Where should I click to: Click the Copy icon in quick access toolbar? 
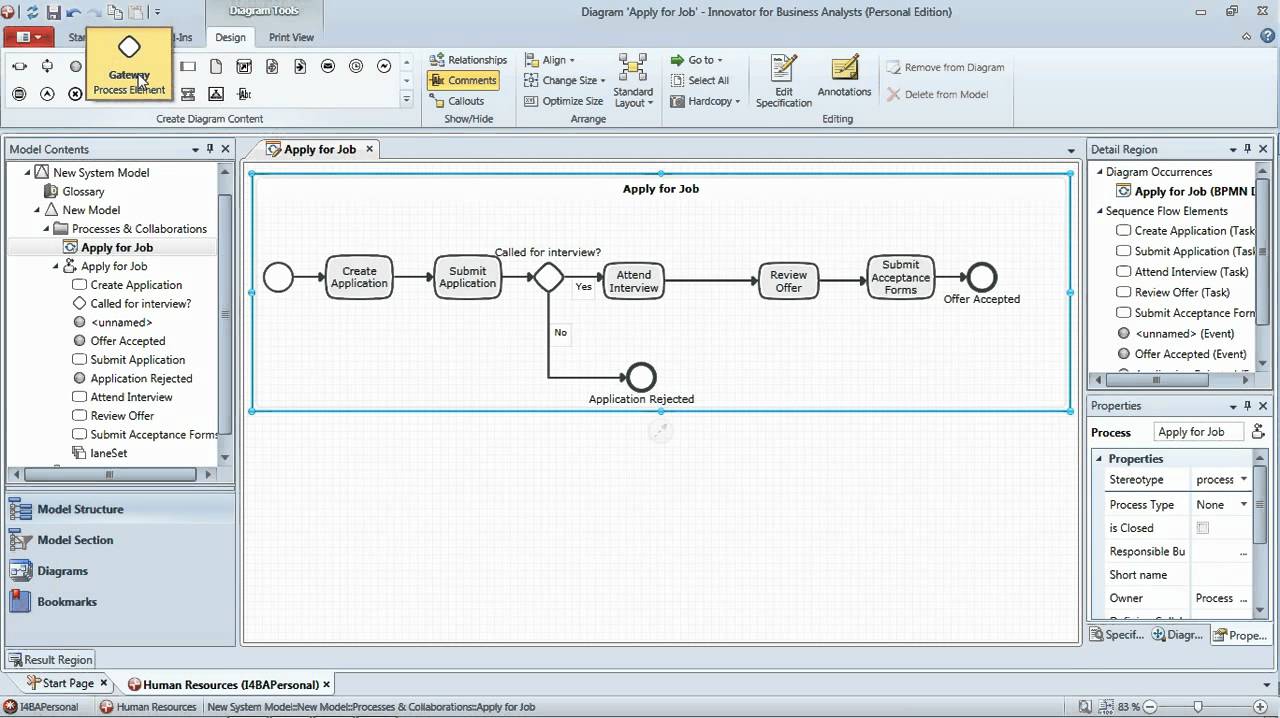pyautogui.click(x=115, y=12)
